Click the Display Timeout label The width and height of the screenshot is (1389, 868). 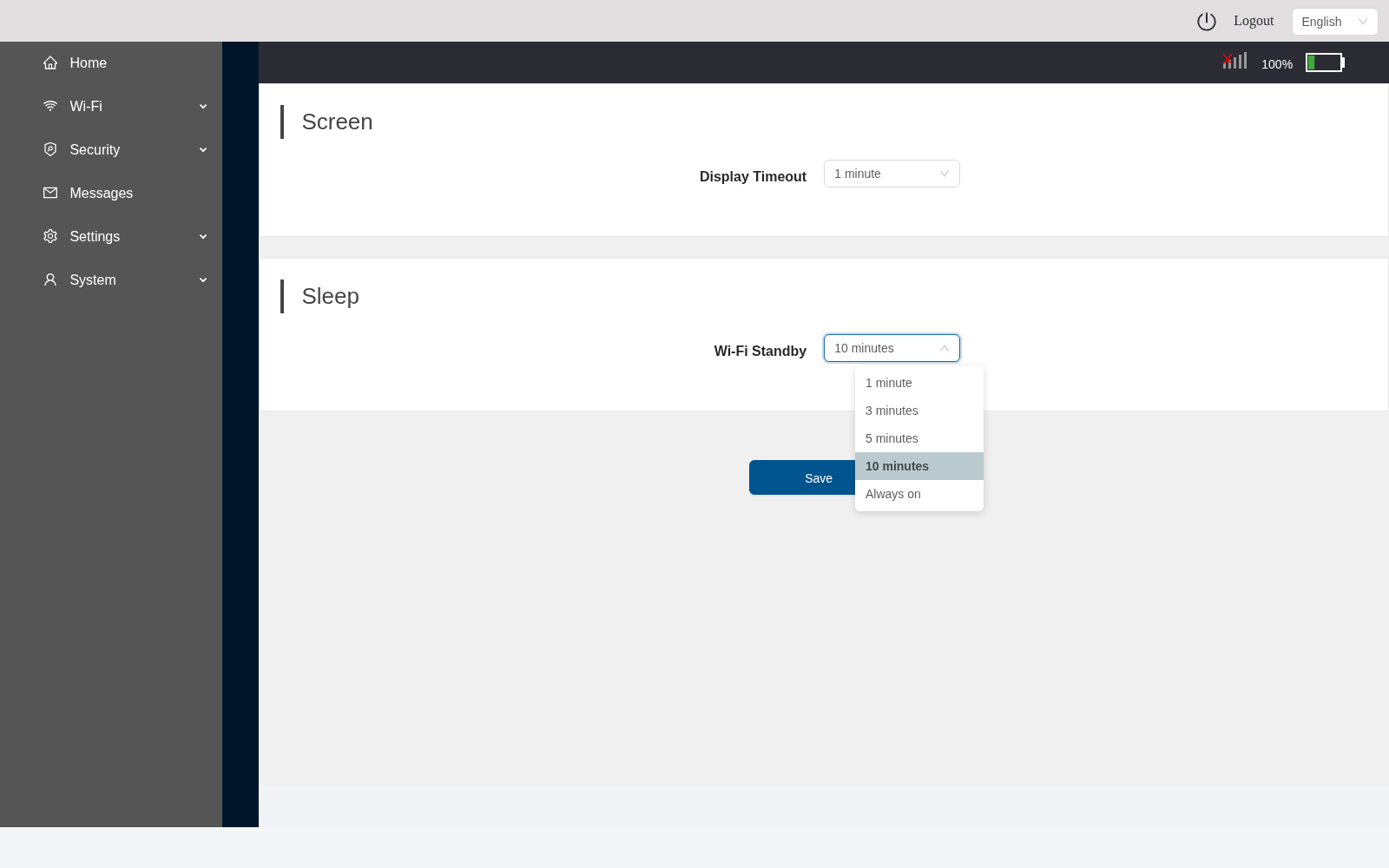753,176
